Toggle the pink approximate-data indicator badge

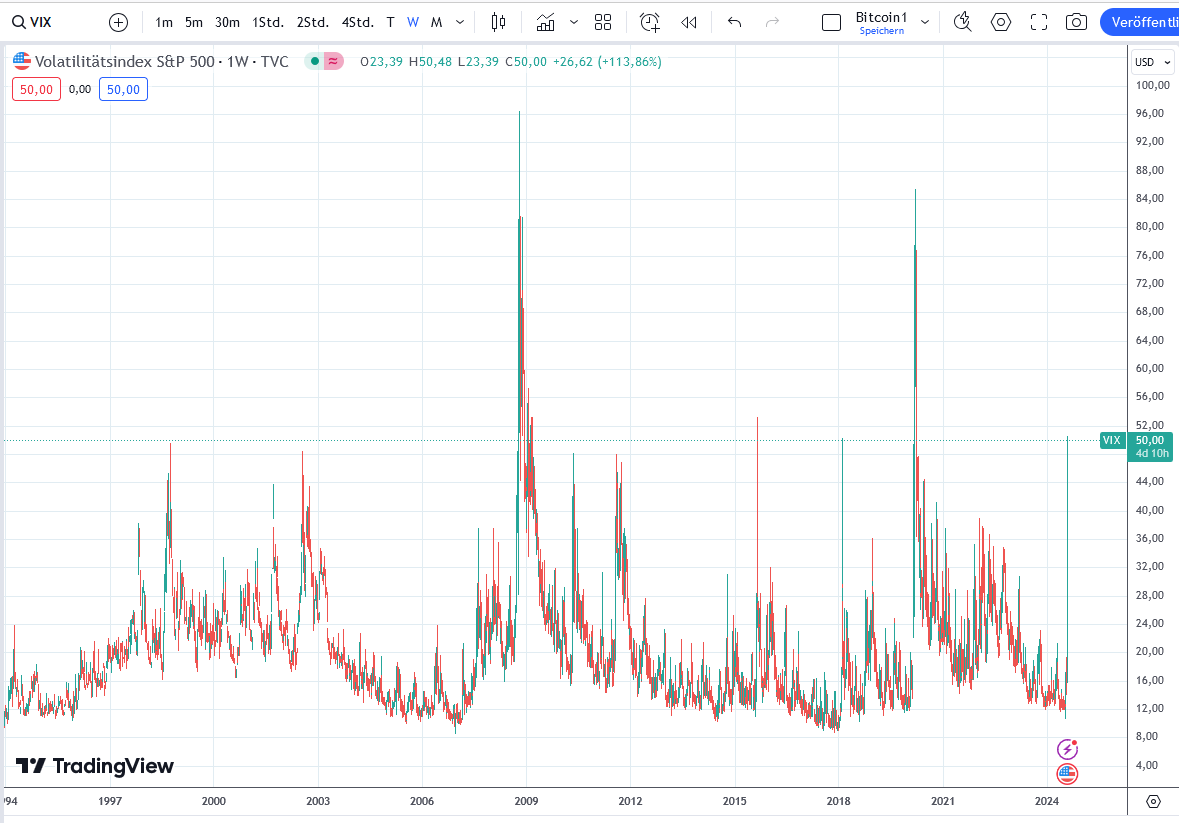tap(334, 62)
